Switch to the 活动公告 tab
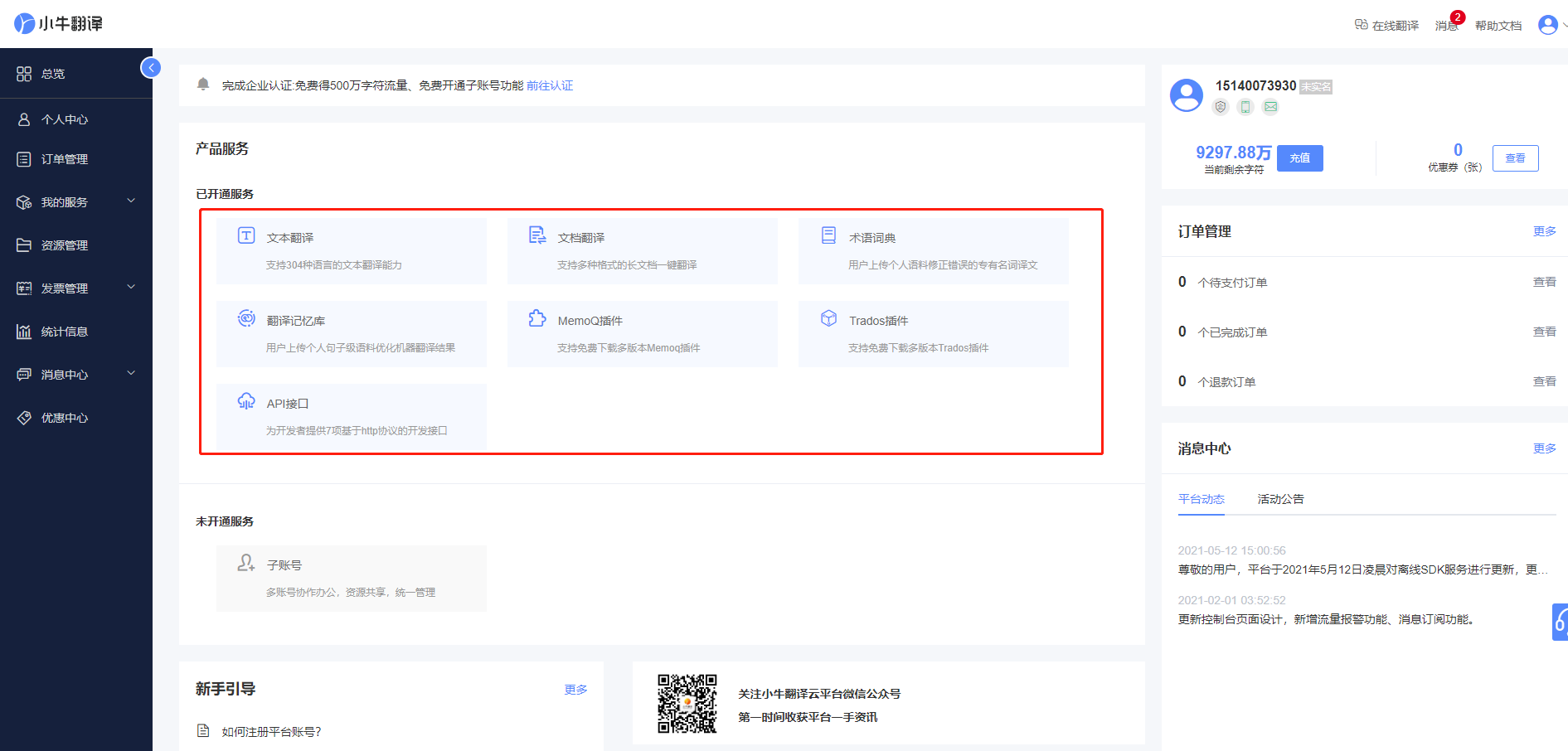The image size is (1568, 751). 1280,499
